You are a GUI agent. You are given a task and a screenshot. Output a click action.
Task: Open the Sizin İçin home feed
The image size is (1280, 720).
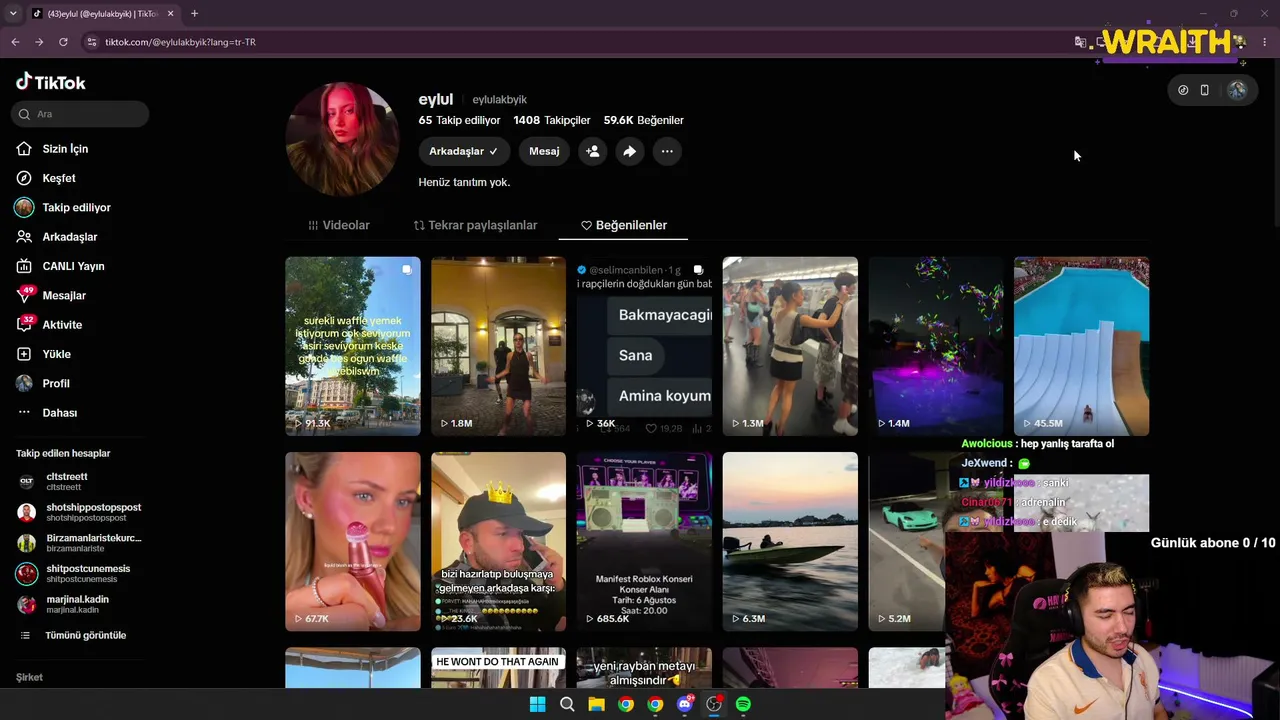click(x=52, y=149)
